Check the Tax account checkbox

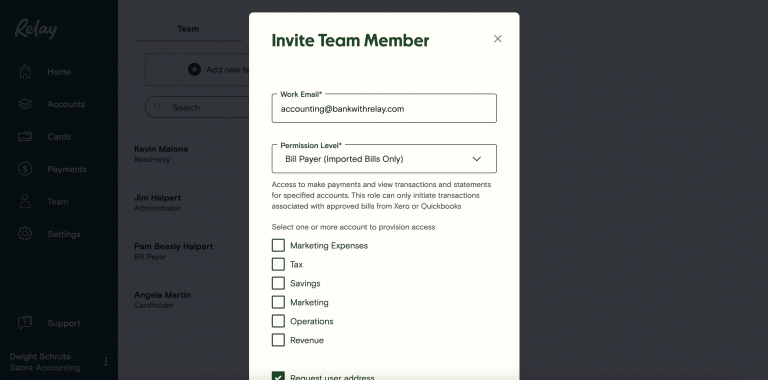tap(278, 264)
